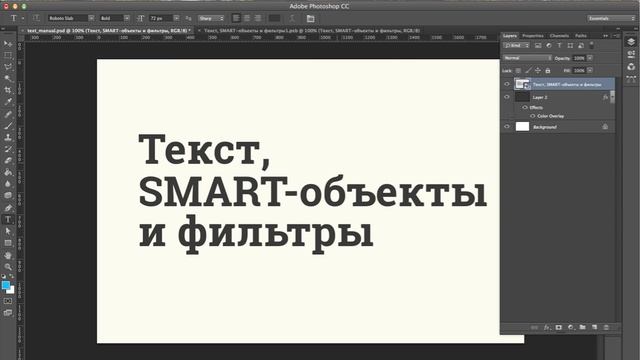The height and width of the screenshot is (360, 640).
Task: Select the Brush tool
Action: click(8, 126)
